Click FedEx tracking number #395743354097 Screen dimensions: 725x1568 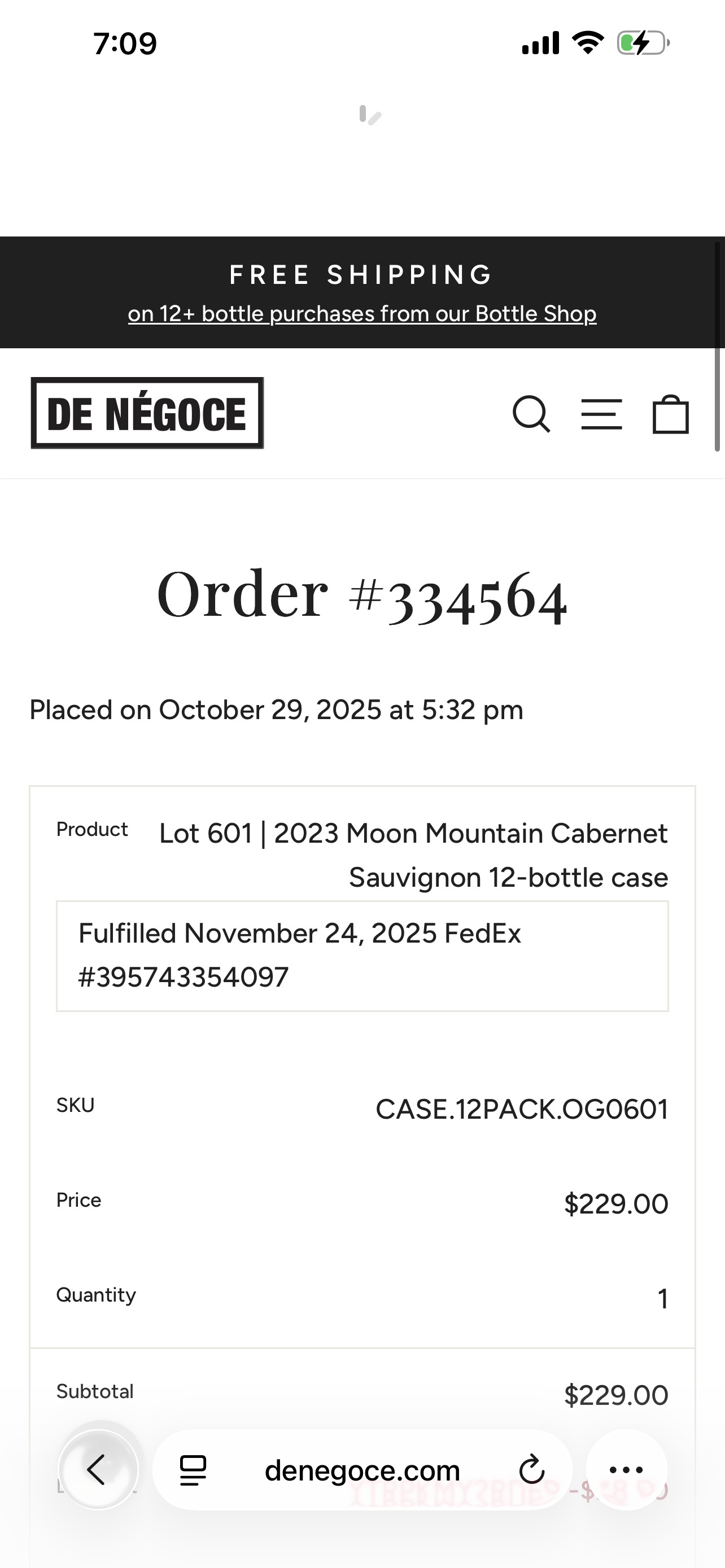pos(184,977)
